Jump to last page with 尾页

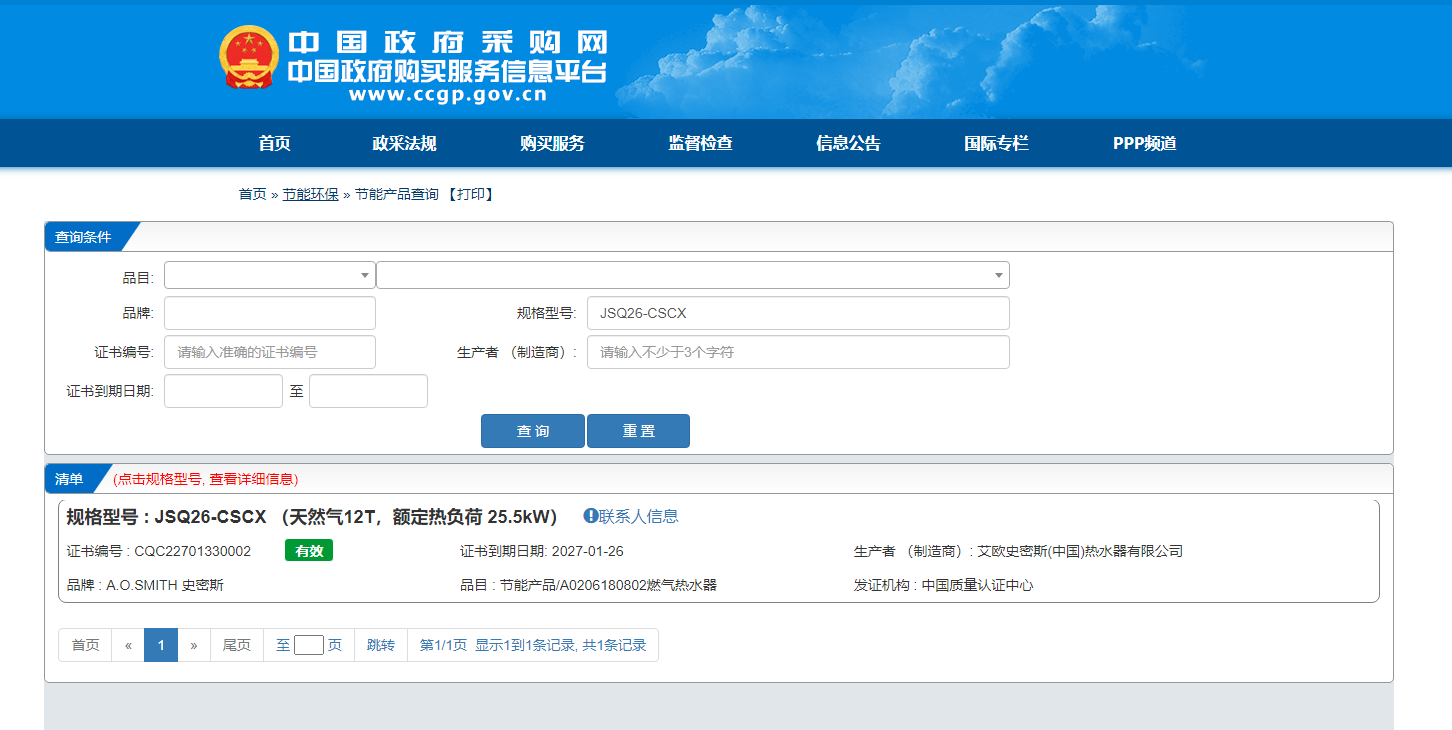click(237, 645)
